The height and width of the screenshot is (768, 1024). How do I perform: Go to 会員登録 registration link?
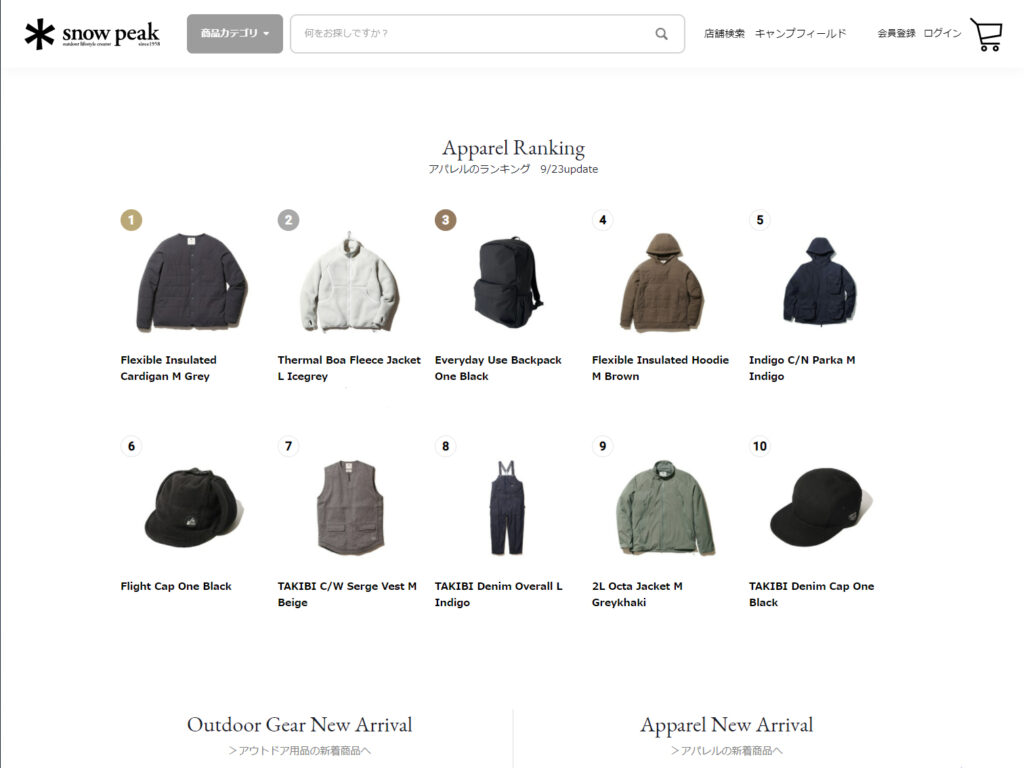[896, 33]
